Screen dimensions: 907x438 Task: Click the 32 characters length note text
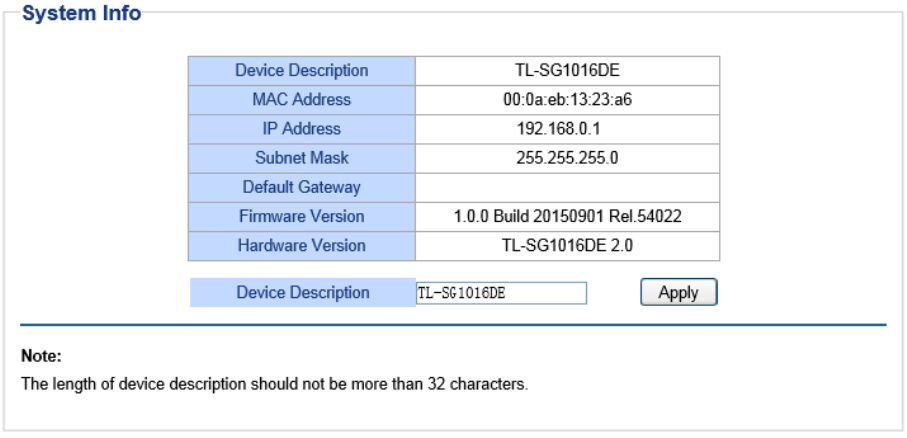(274, 385)
